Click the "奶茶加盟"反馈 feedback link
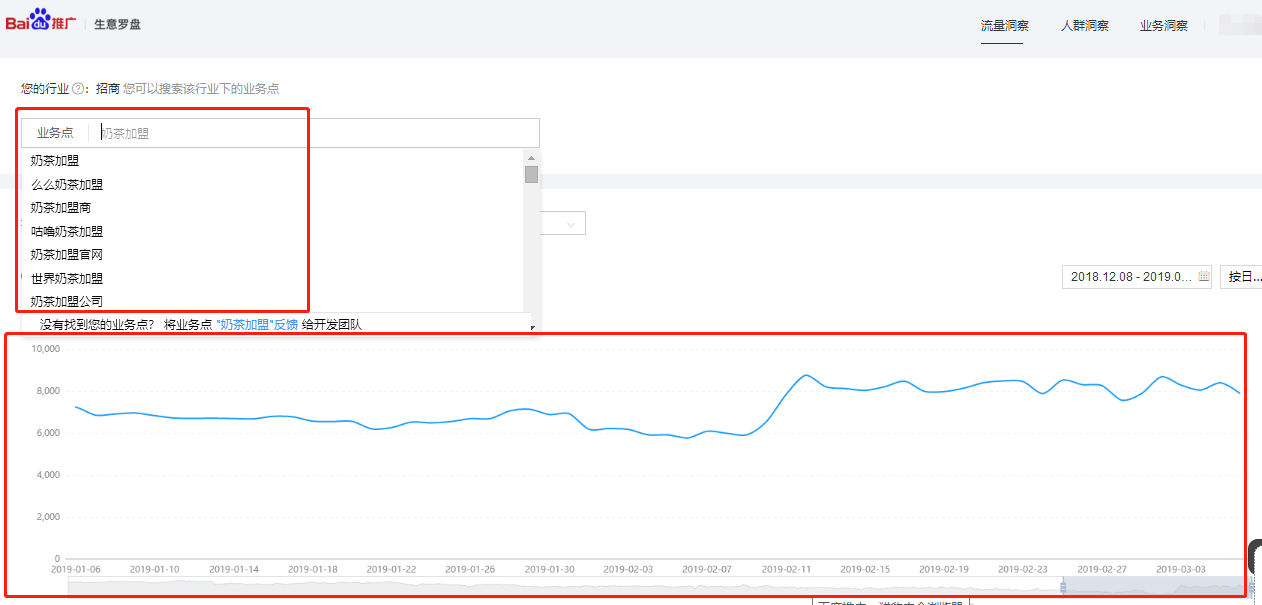Screen dimensions: 1262x605 point(257,324)
